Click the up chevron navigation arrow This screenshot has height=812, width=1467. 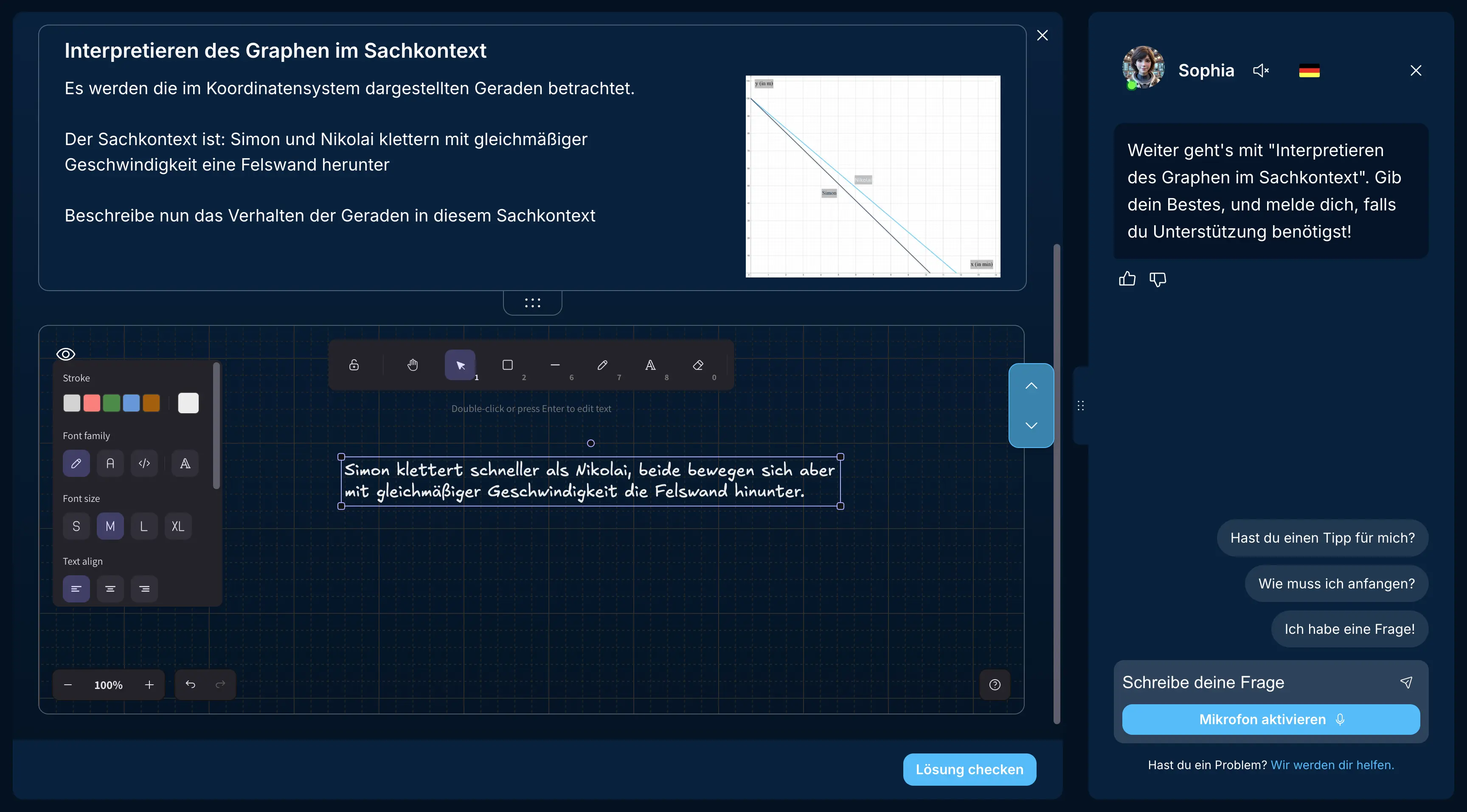pos(1031,386)
